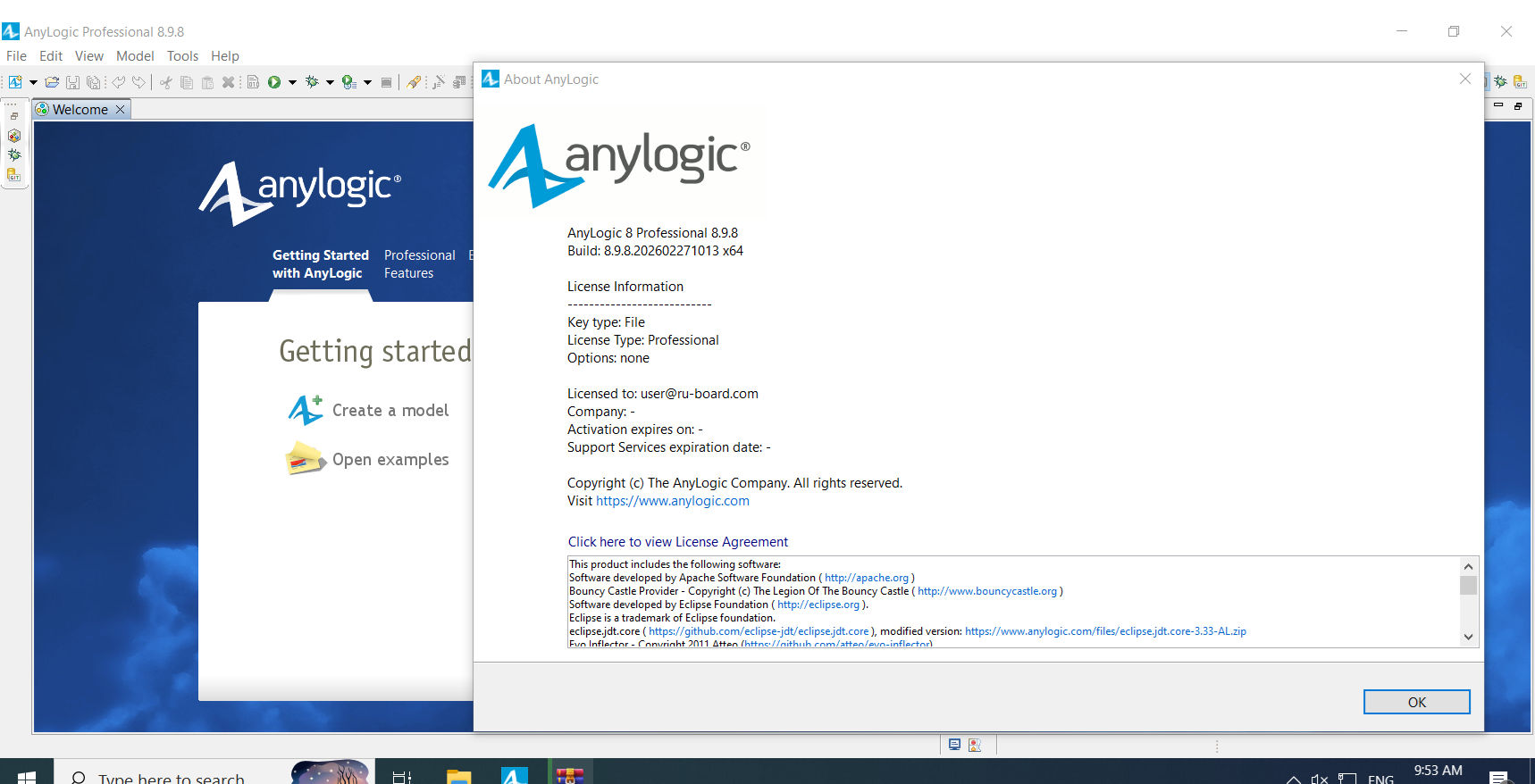Click the Undo arrow icon
Viewport: 1535px width, 784px height.
(x=118, y=82)
